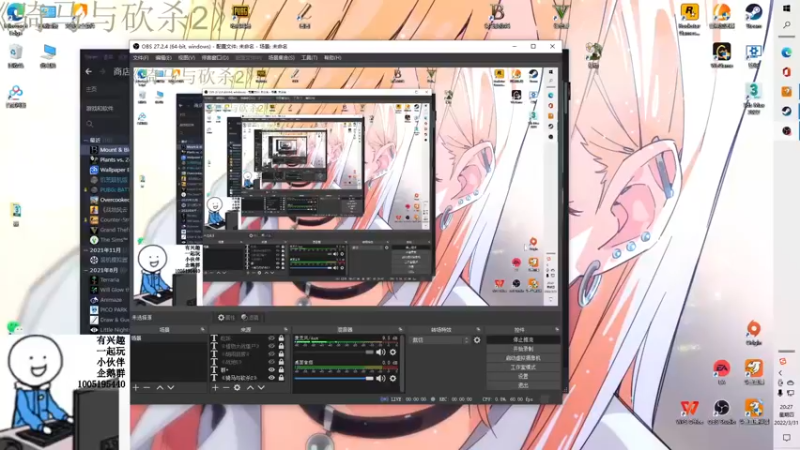Image resolution: width=800 pixels, height=450 pixels.
Task: Collapse the 2021年8月 group in Steam
Action: [x=86, y=270]
